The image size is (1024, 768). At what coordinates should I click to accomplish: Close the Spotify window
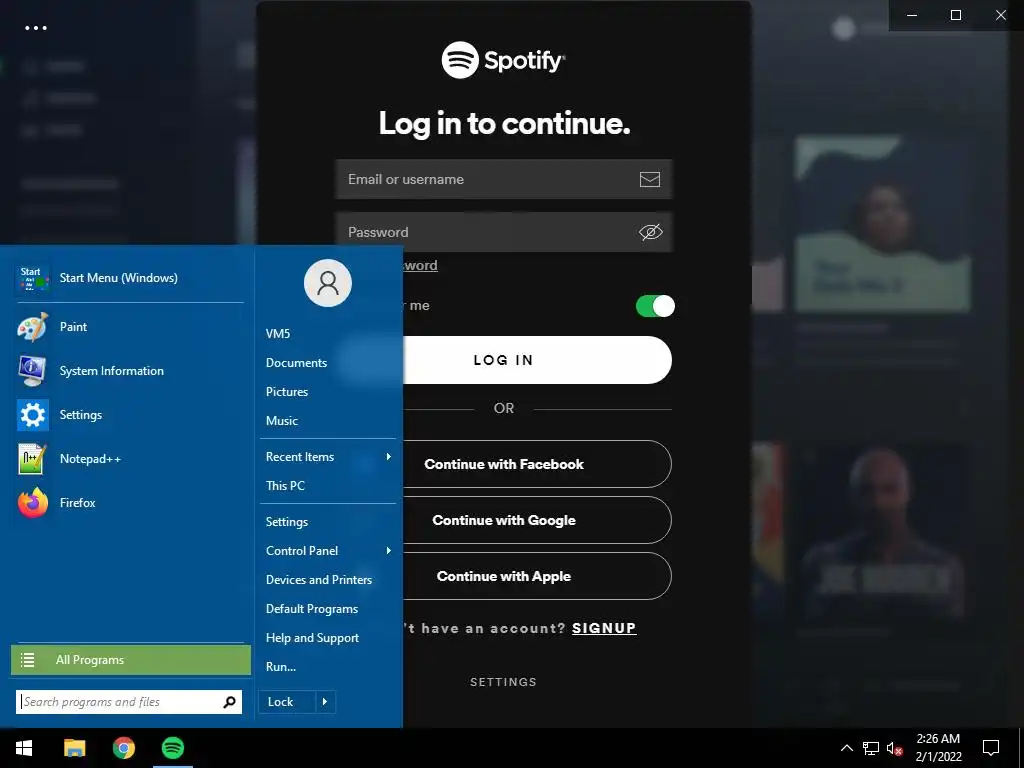point(1000,15)
